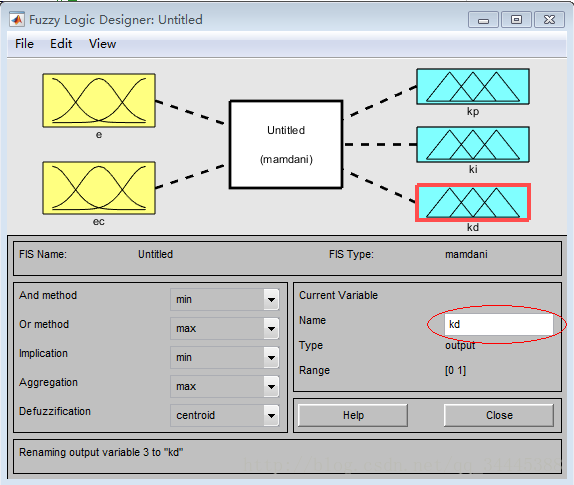Click the status message 'Renaming output variable 3 to "kd"'
The width and height of the screenshot is (574, 485).
101,452
